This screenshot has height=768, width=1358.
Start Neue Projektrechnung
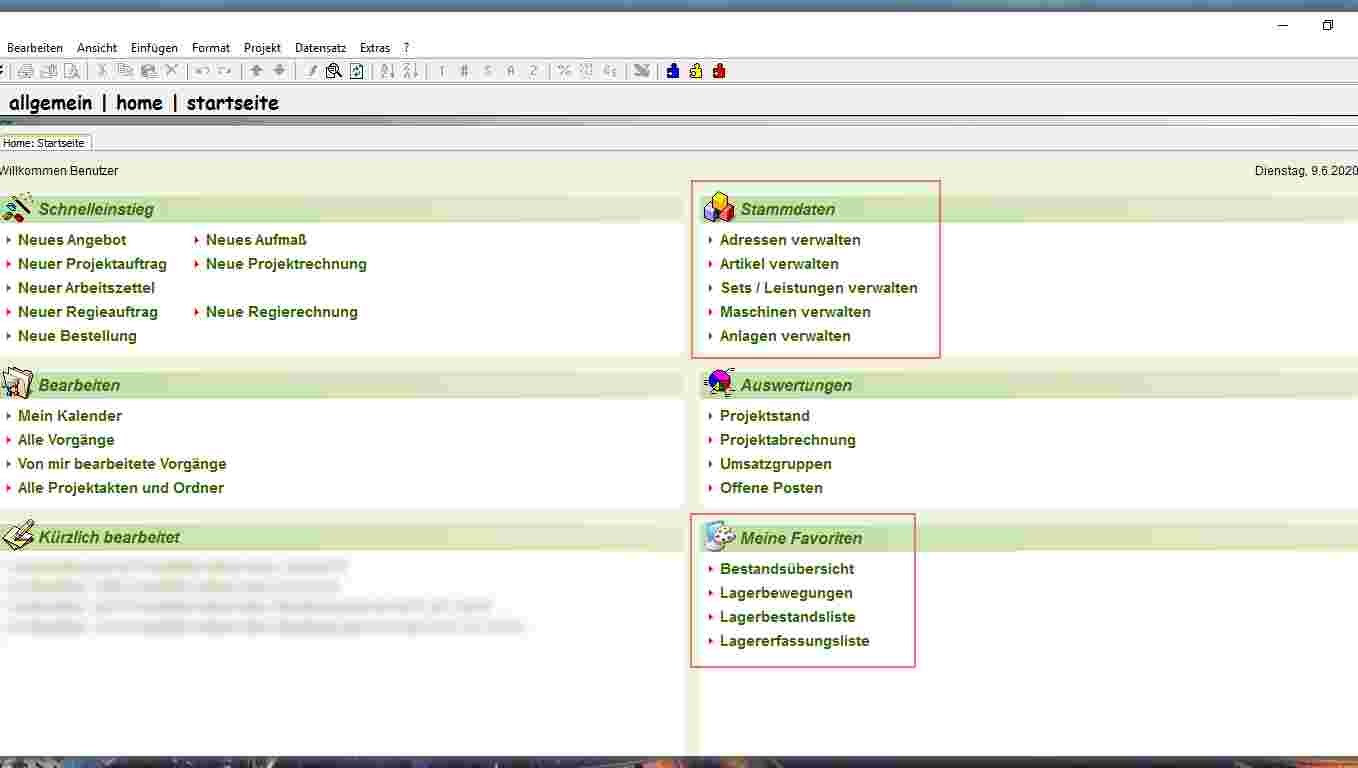(286, 264)
